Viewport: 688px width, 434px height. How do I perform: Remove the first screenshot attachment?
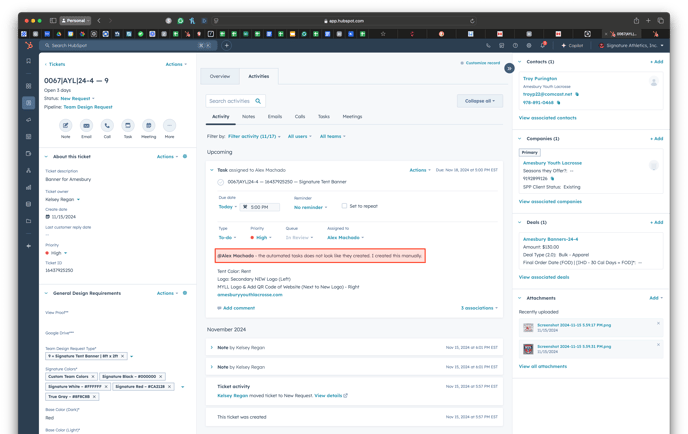click(x=658, y=322)
